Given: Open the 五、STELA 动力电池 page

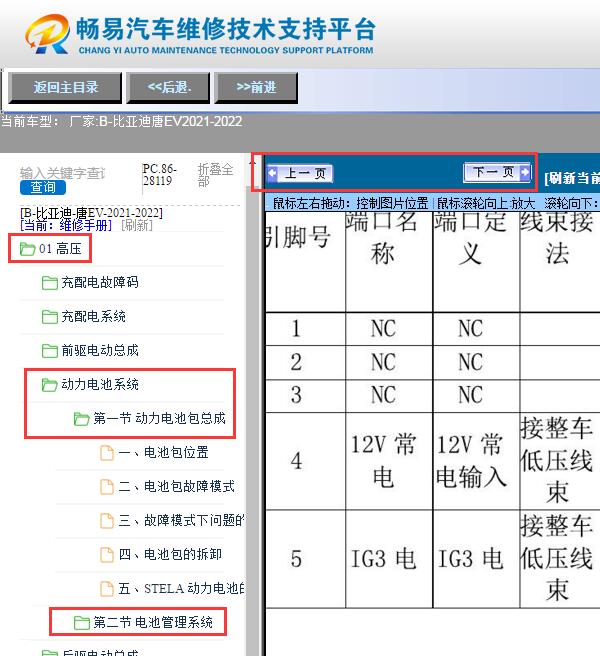Looking at the screenshot, I should click(x=182, y=588).
